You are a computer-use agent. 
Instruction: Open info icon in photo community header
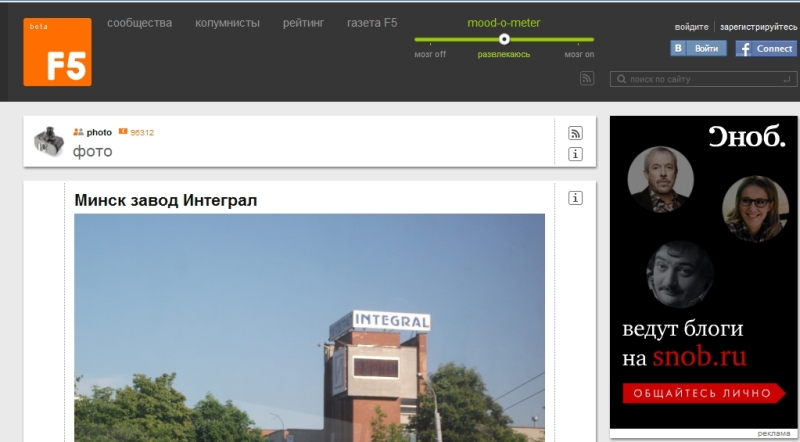point(575,154)
